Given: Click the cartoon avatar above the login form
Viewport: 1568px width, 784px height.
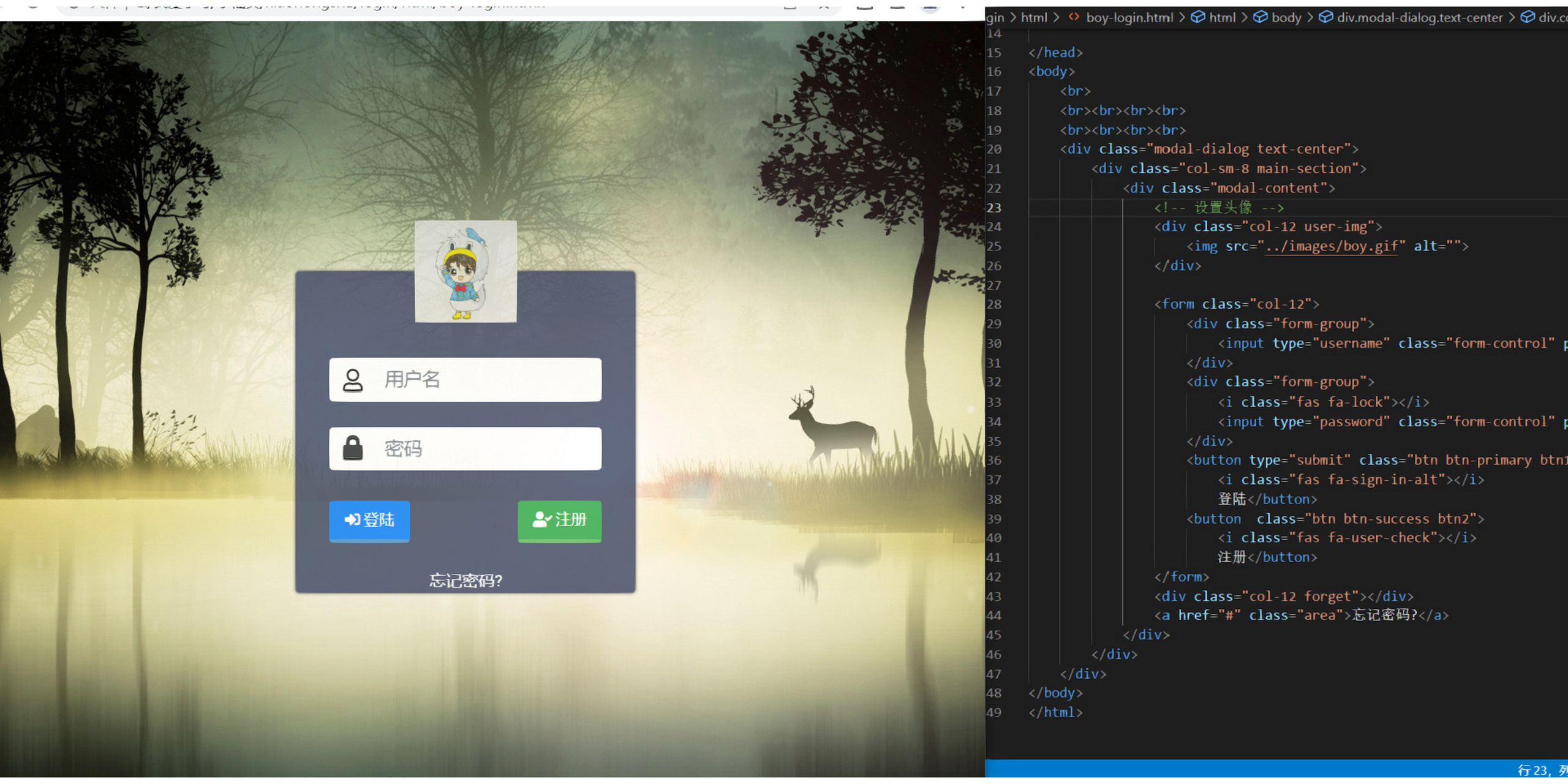Looking at the screenshot, I should coord(466,271).
